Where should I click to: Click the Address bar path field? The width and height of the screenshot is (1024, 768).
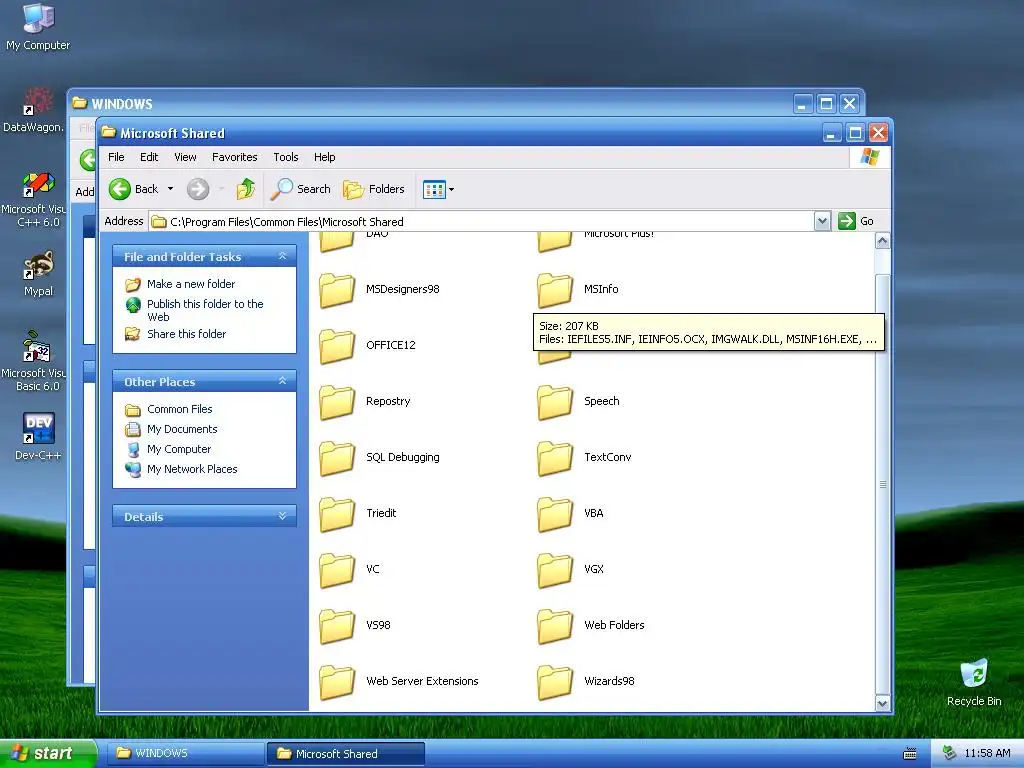pyautogui.click(x=482, y=222)
